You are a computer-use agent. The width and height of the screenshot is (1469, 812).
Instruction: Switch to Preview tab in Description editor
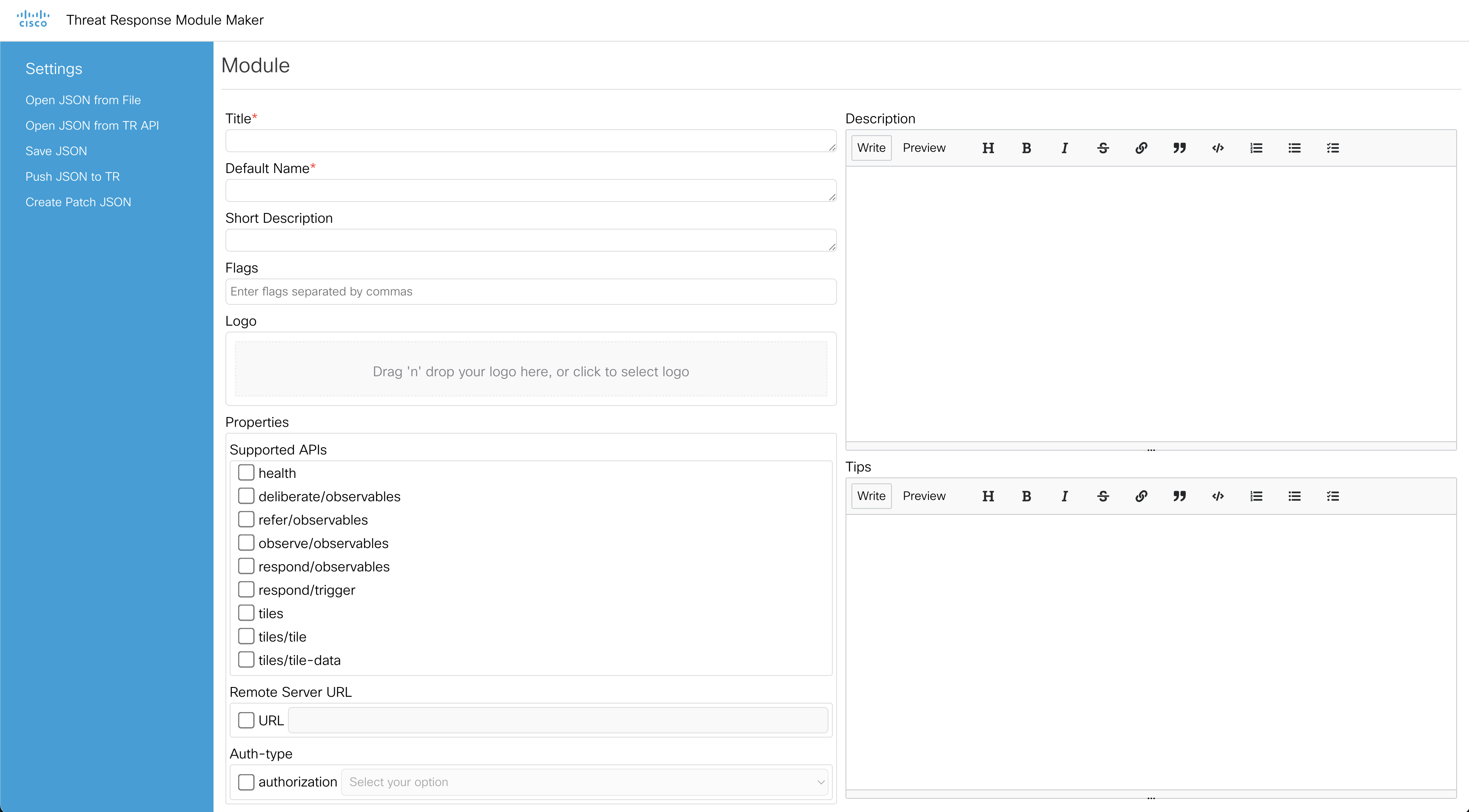click(x=924, y=148)
